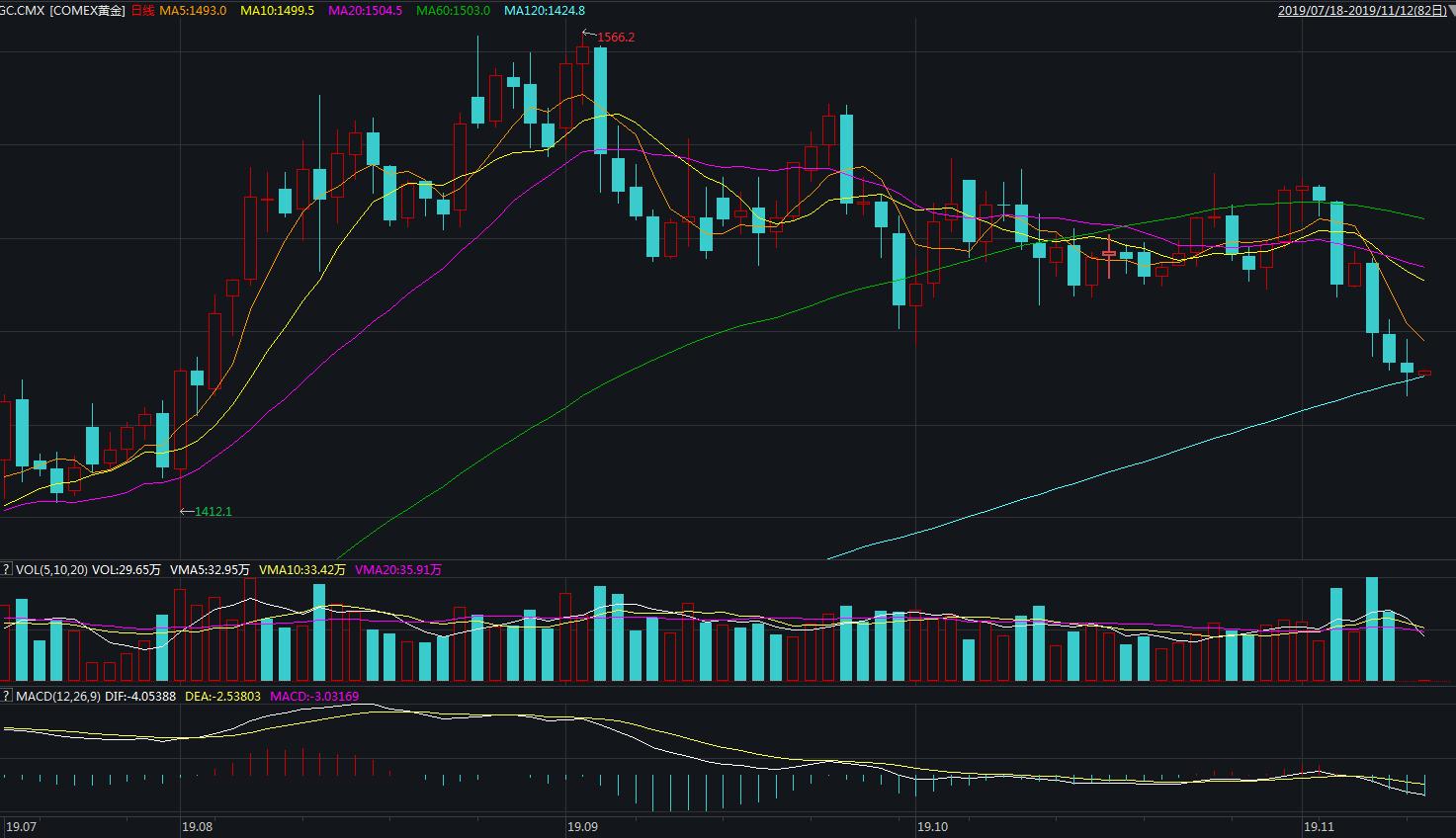Click the VMA10:33.42万 value

(302, 569)
